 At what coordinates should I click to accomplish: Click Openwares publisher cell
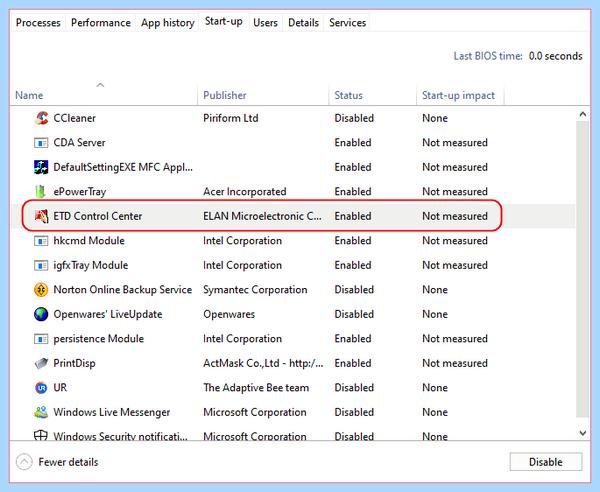pyautogui.click(x=229, y=314)
